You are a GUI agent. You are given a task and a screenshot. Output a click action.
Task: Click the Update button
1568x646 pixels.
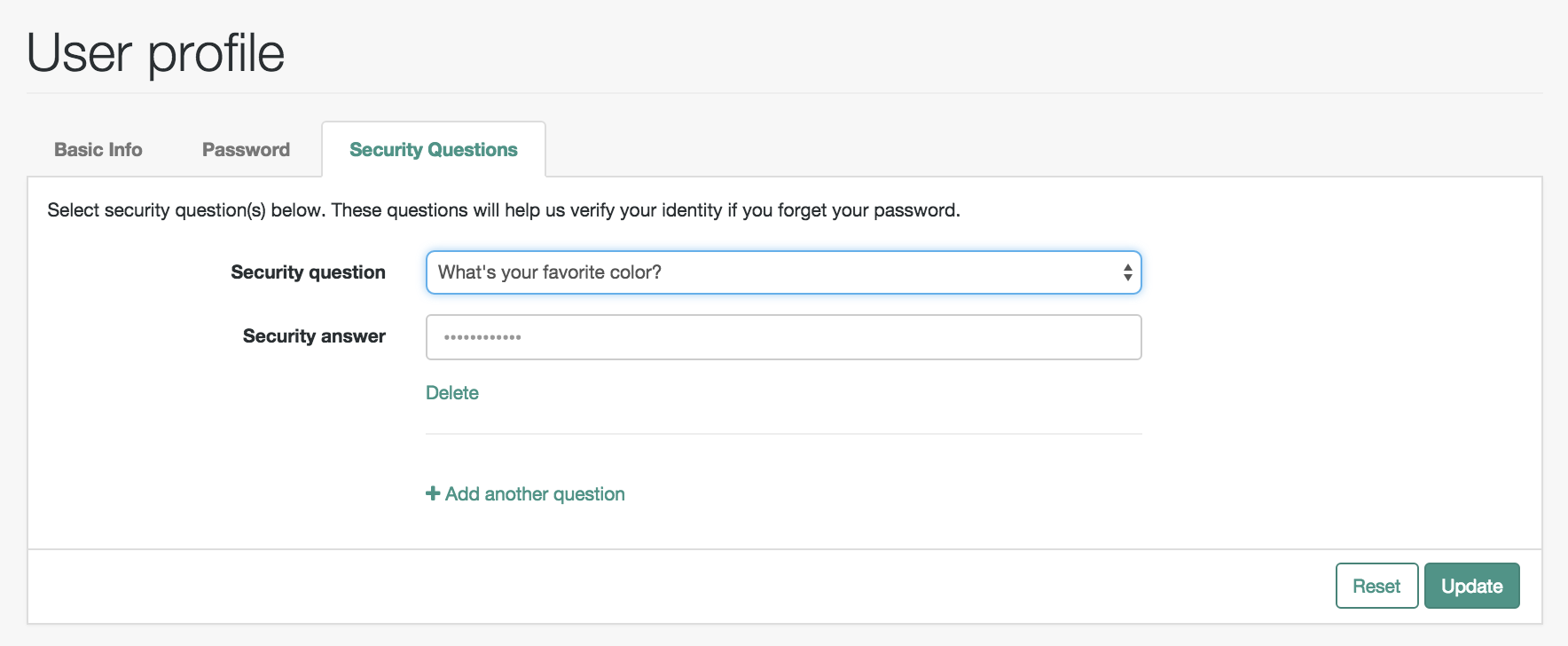coord(1471,586)
